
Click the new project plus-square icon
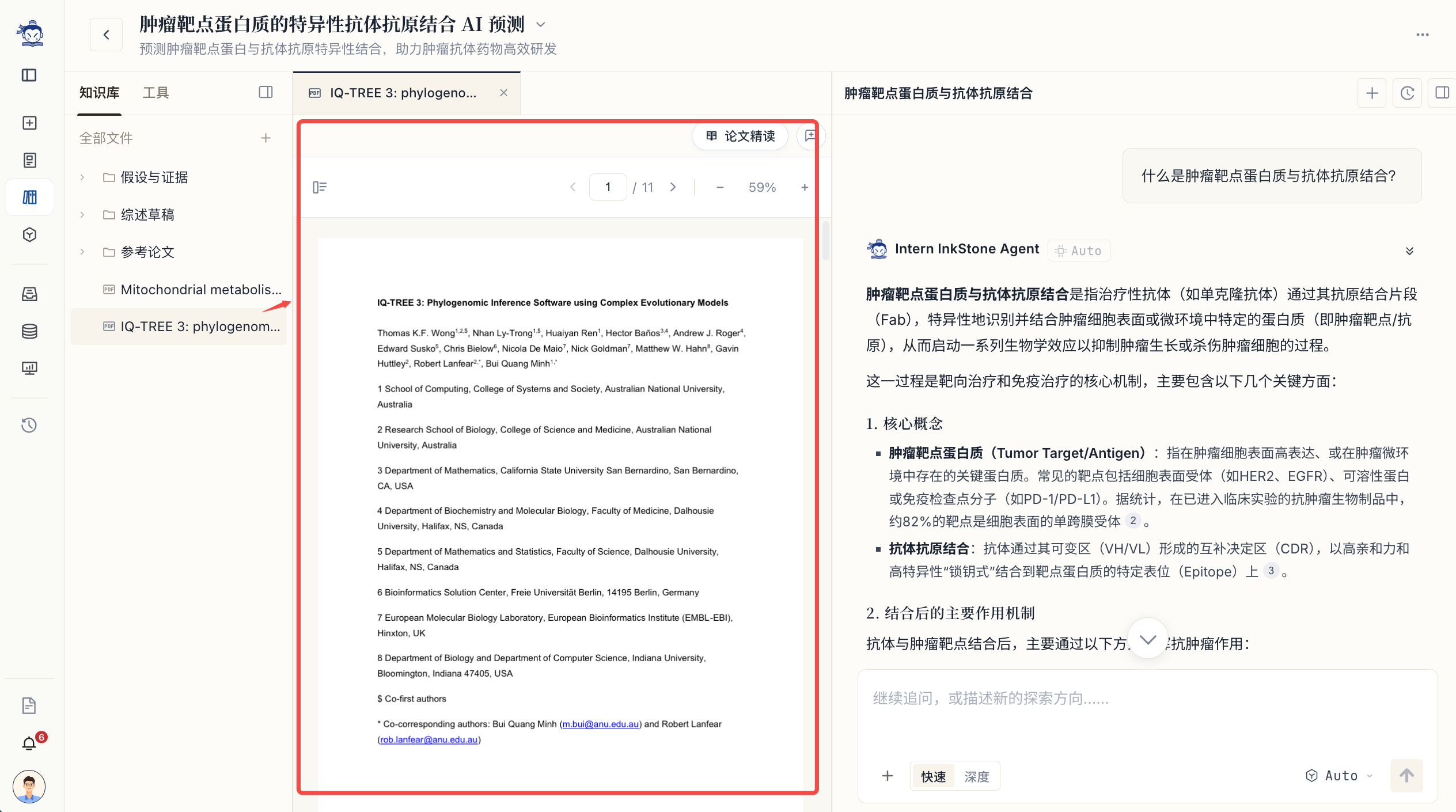coord(29,123)
